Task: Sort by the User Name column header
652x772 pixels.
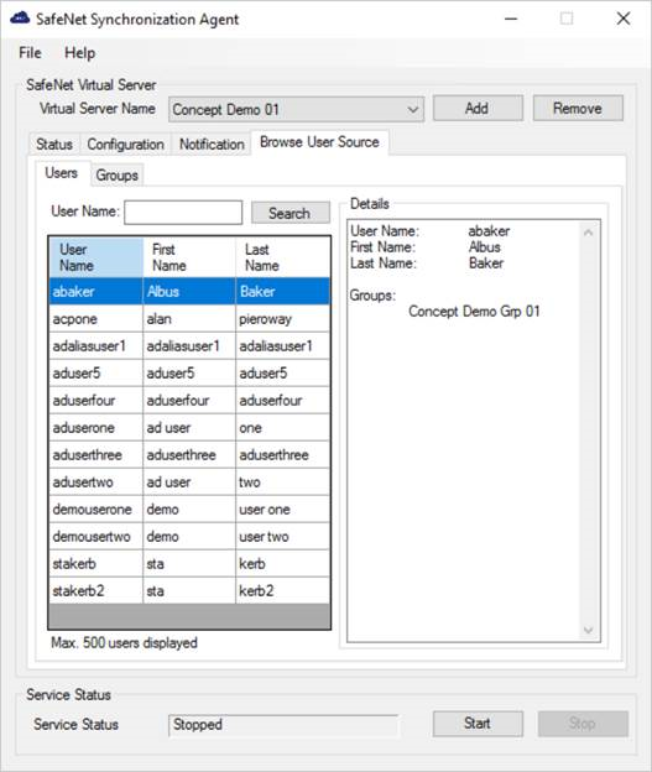Action: click(95, 257)
